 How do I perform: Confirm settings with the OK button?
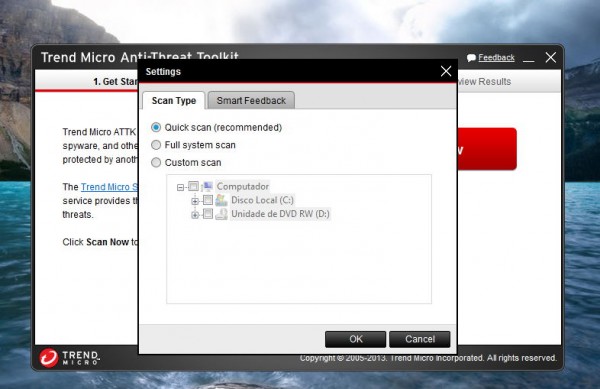click(x=355, y=339)
